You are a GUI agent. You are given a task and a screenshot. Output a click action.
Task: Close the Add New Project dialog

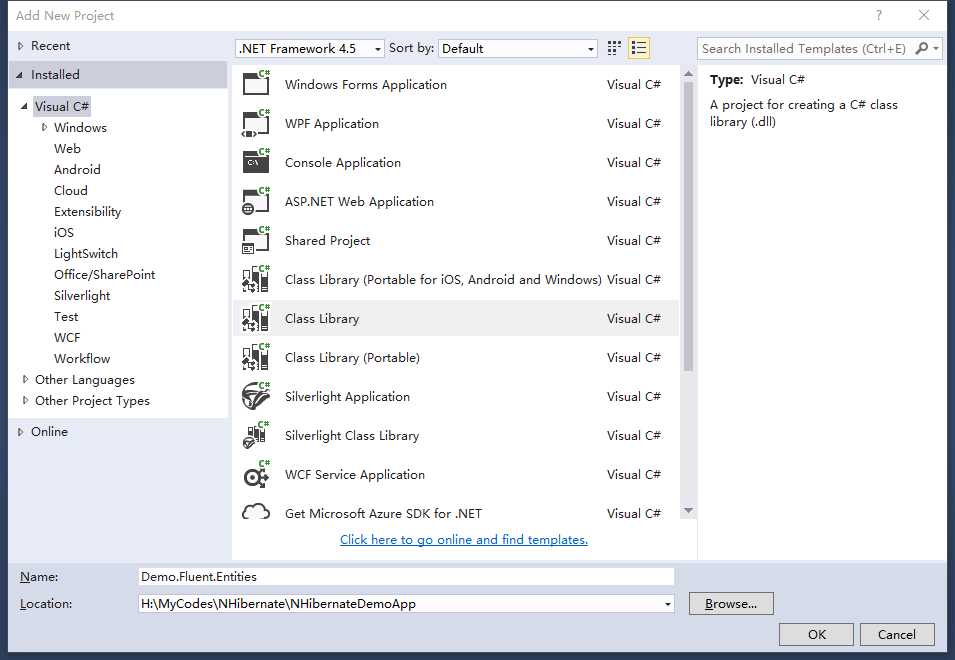pos(924,15)
